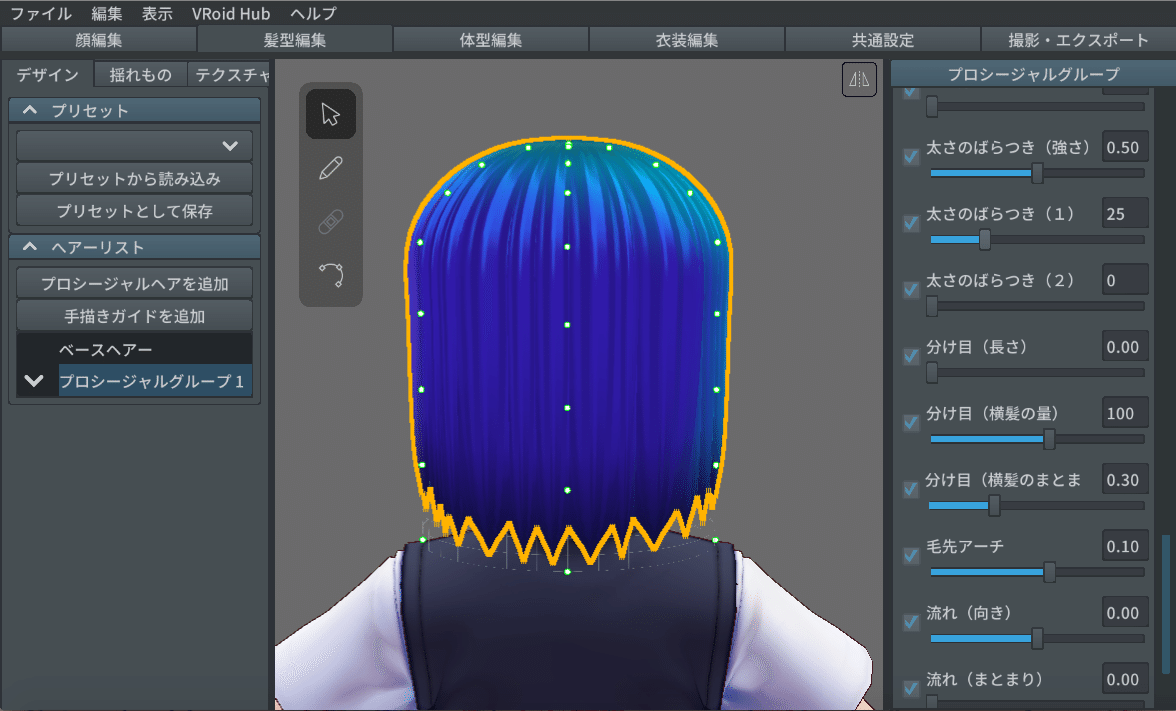This screenshot has width=1176, height=711.
Task: Switch to the 共通設定 tab
Action: tap(883, 40)
